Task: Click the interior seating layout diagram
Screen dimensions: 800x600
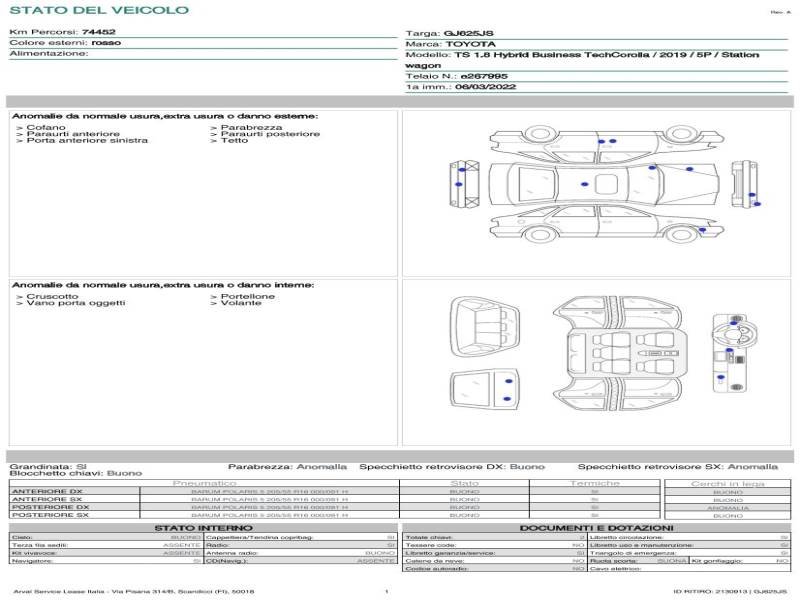Action: click(618, 354)
